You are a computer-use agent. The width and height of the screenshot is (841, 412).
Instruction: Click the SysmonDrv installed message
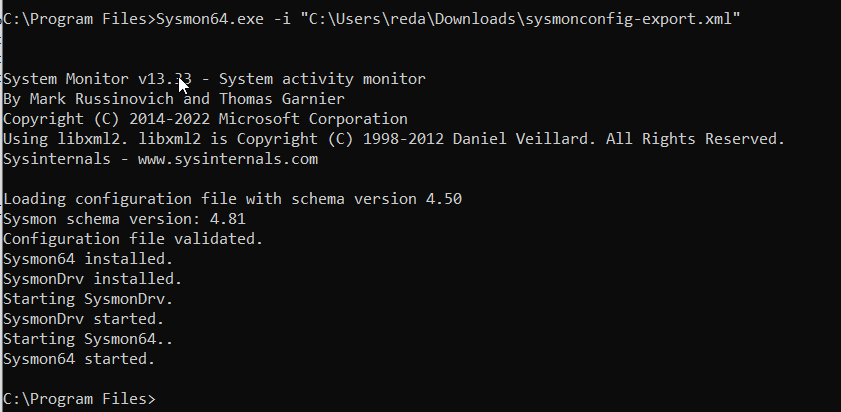coord(93,279)
